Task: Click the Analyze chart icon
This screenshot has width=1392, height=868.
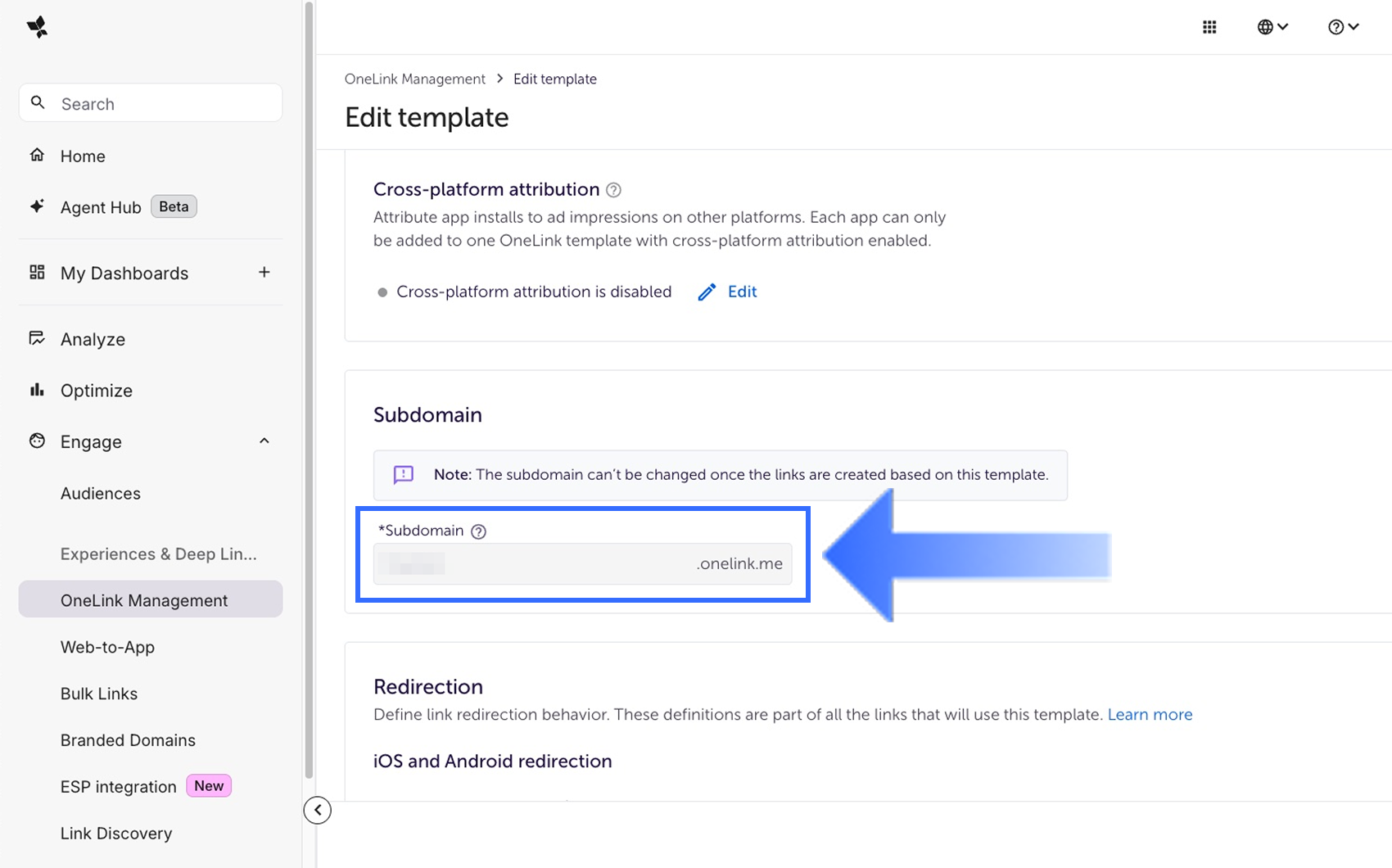Action: [x=37, y=338]
